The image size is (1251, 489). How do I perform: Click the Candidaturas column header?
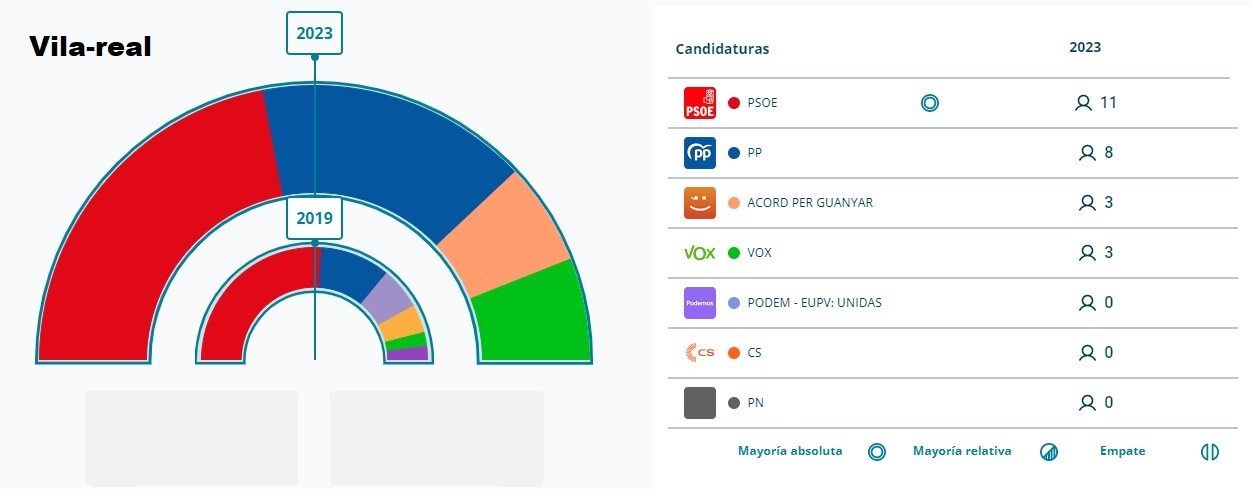click(x=723, y=49)
